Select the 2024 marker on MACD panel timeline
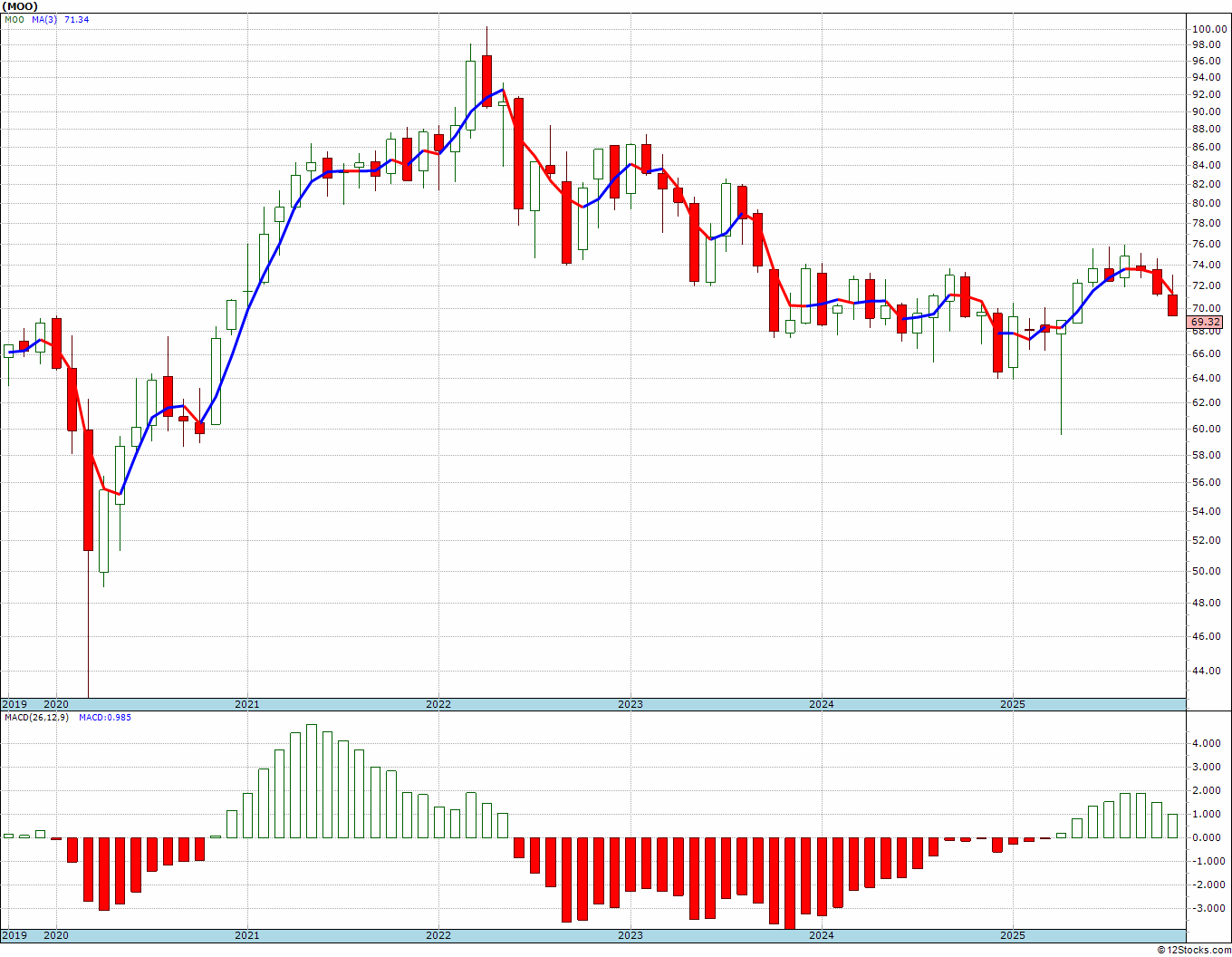 [x=822, y=935]
